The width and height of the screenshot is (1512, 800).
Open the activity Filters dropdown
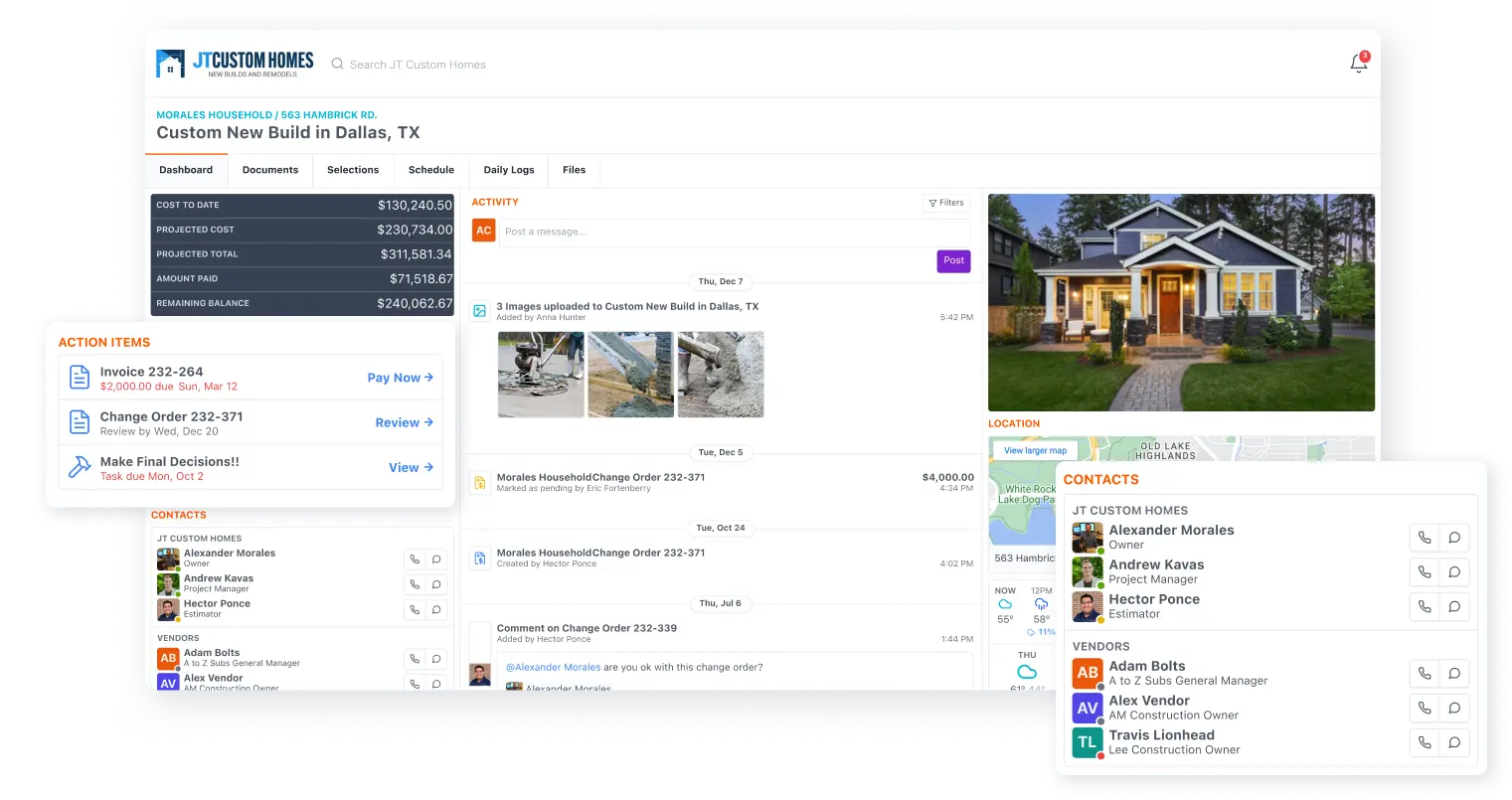946,203
